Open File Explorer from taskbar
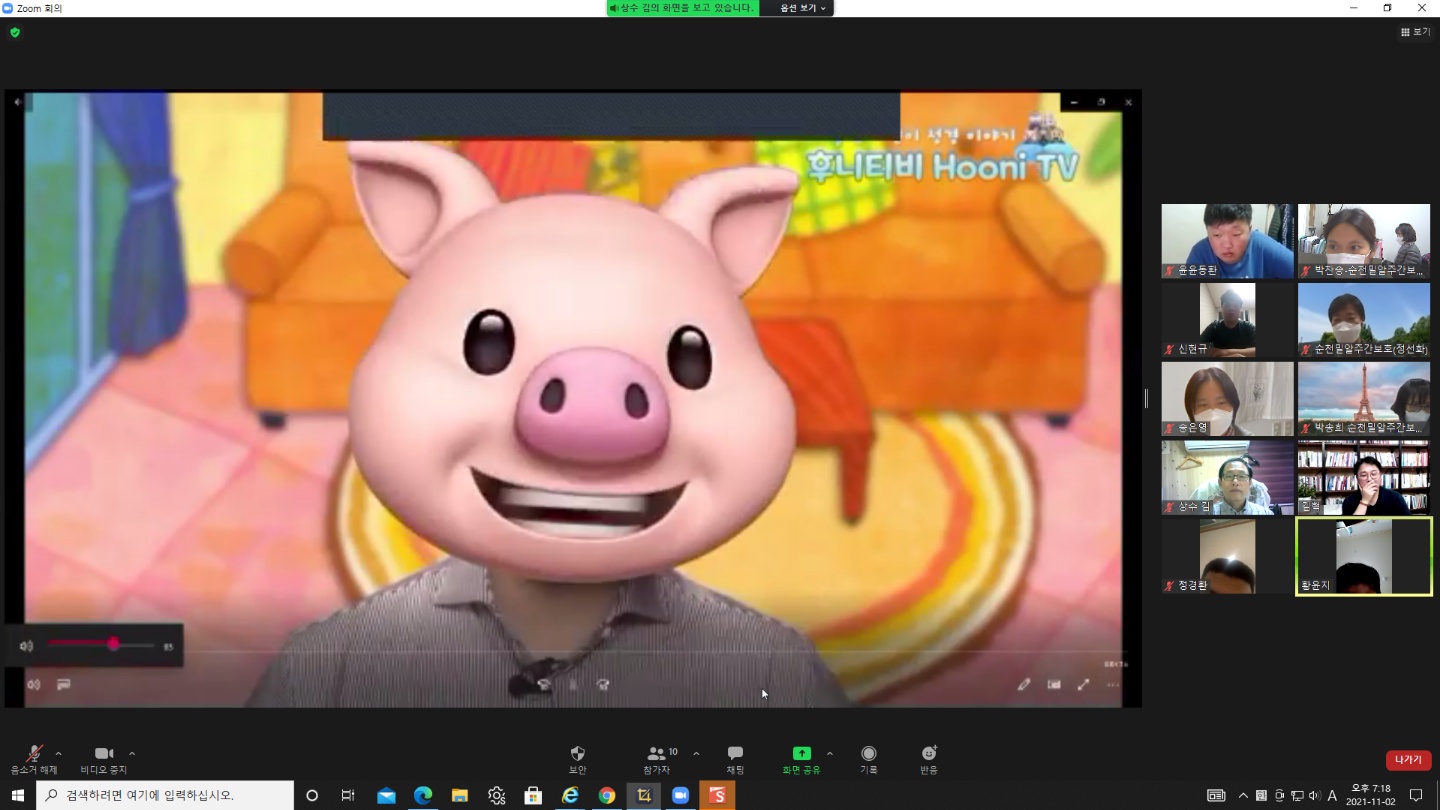The height and width of the screenshot is (810, 1440). [x=460, y=795]
